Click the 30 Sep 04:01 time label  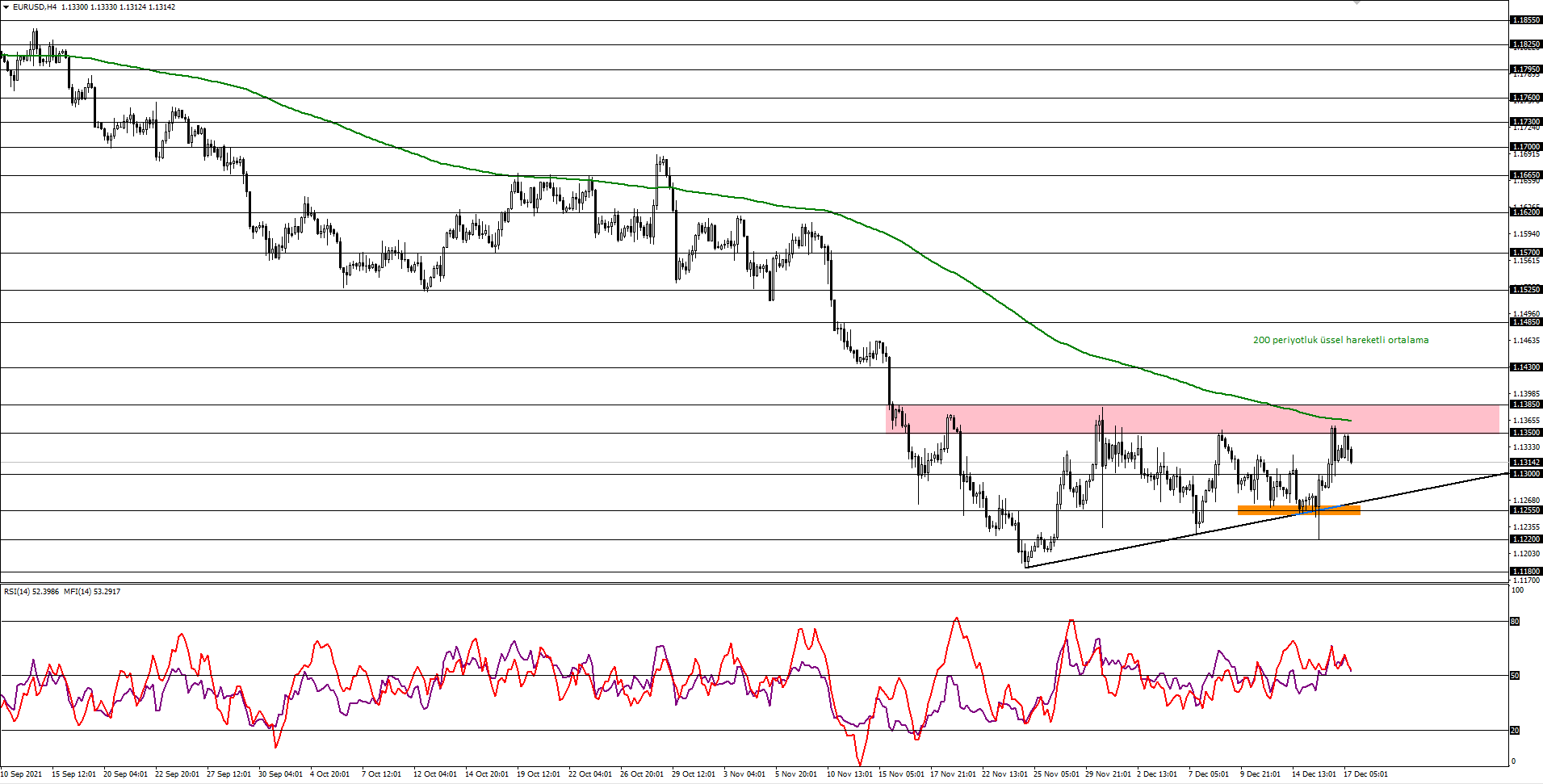tap(280, 774)
